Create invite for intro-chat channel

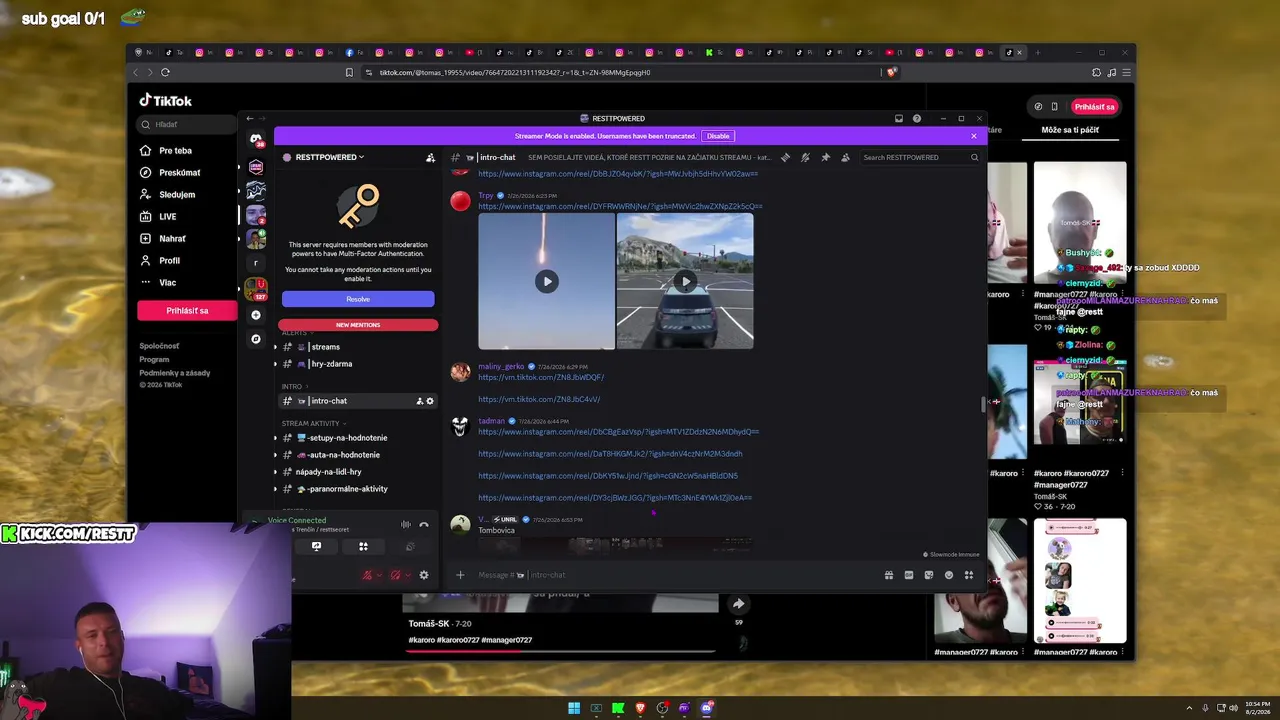pyautogui.click(x=419, y=401)
